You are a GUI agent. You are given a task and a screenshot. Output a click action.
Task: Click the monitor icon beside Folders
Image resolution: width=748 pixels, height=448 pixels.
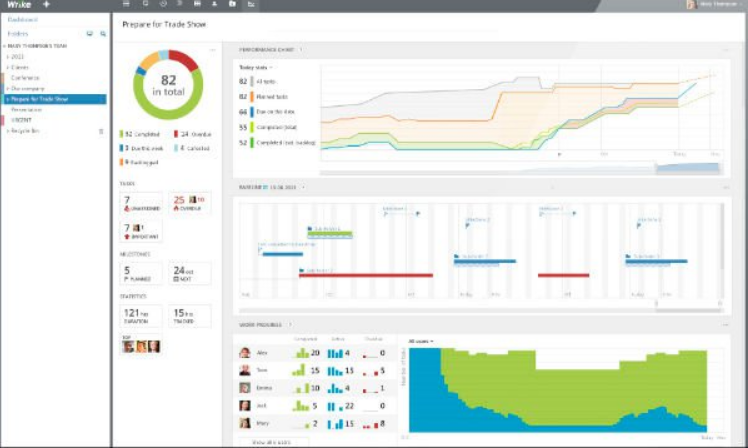click(90, 33)
